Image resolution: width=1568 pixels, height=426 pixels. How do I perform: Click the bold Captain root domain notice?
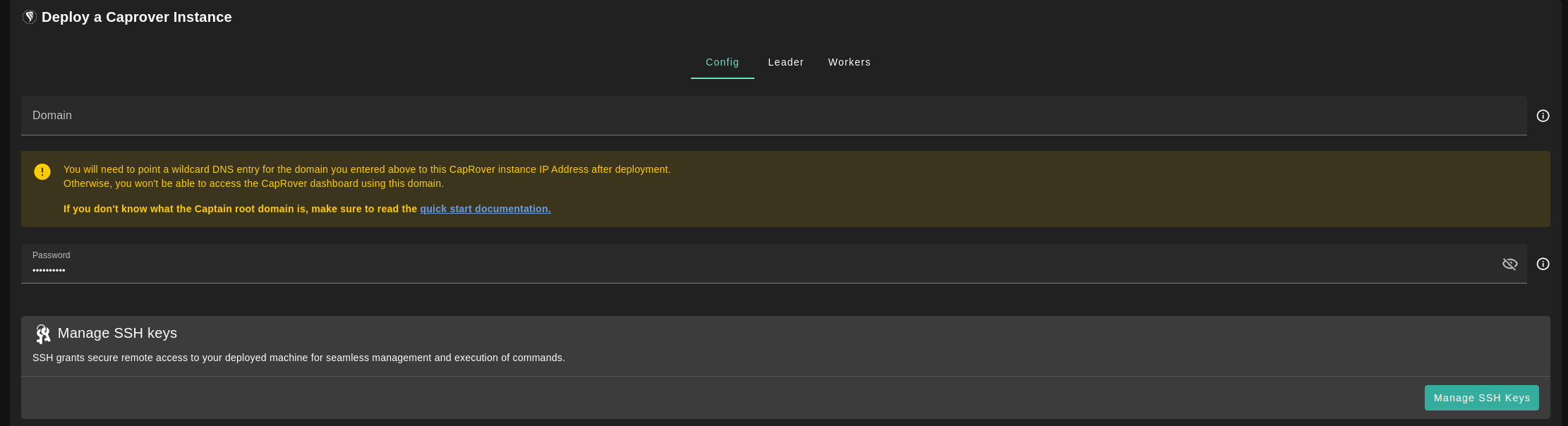point(240,209)
